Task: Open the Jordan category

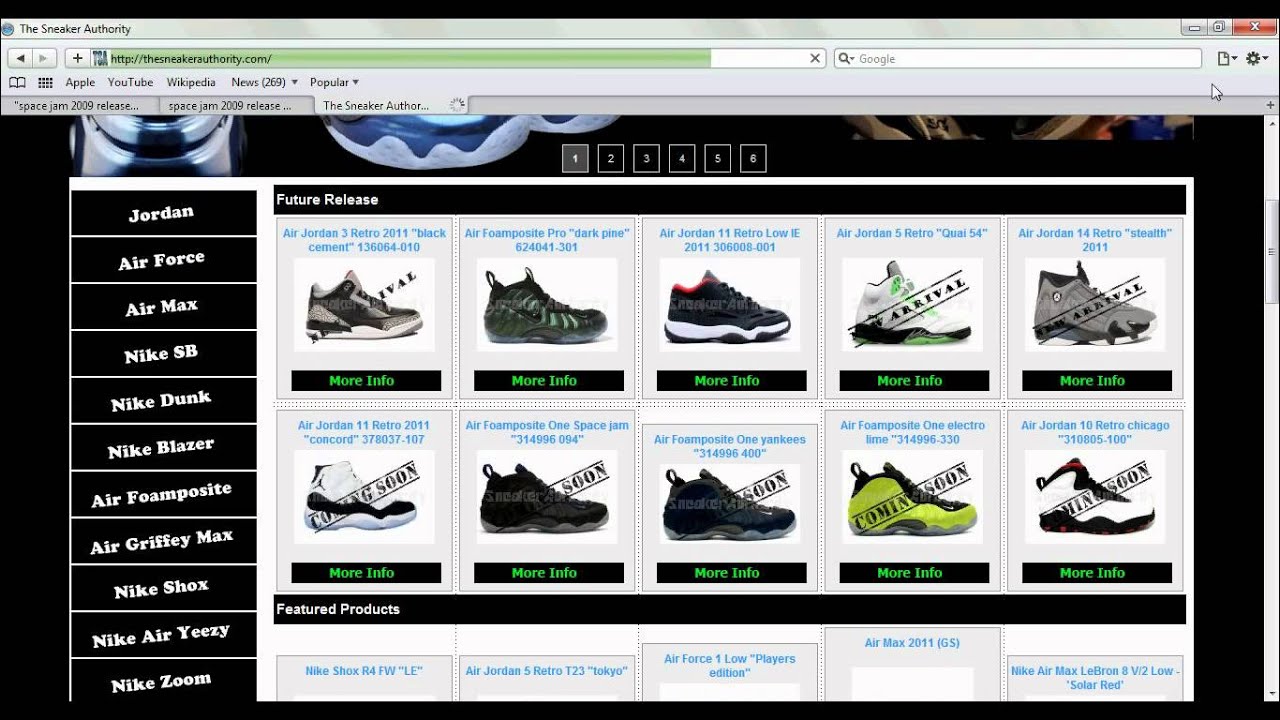Action: click(x=163, y=213)
